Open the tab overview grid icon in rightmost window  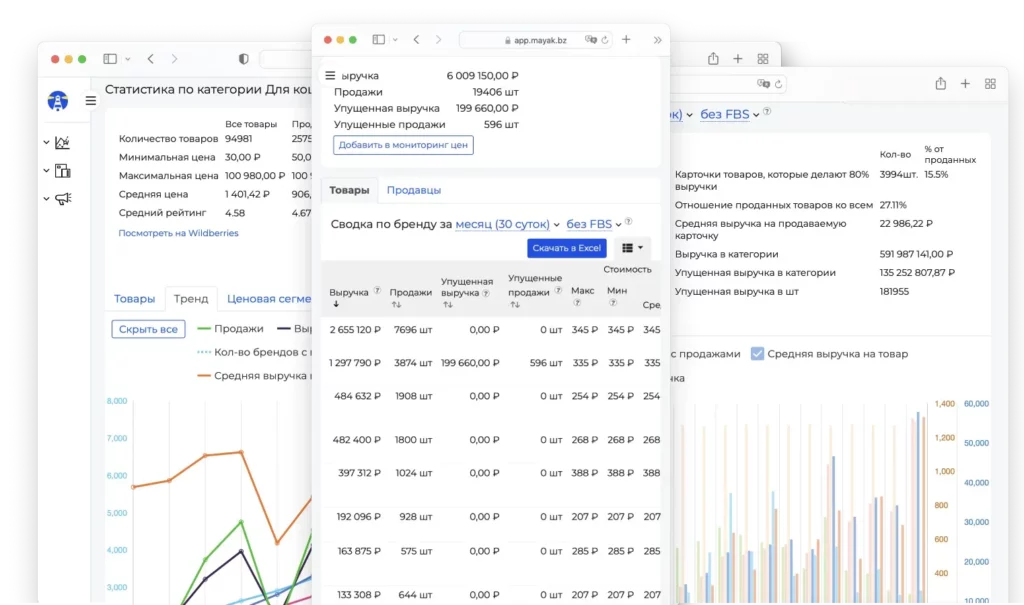[990, 84]
